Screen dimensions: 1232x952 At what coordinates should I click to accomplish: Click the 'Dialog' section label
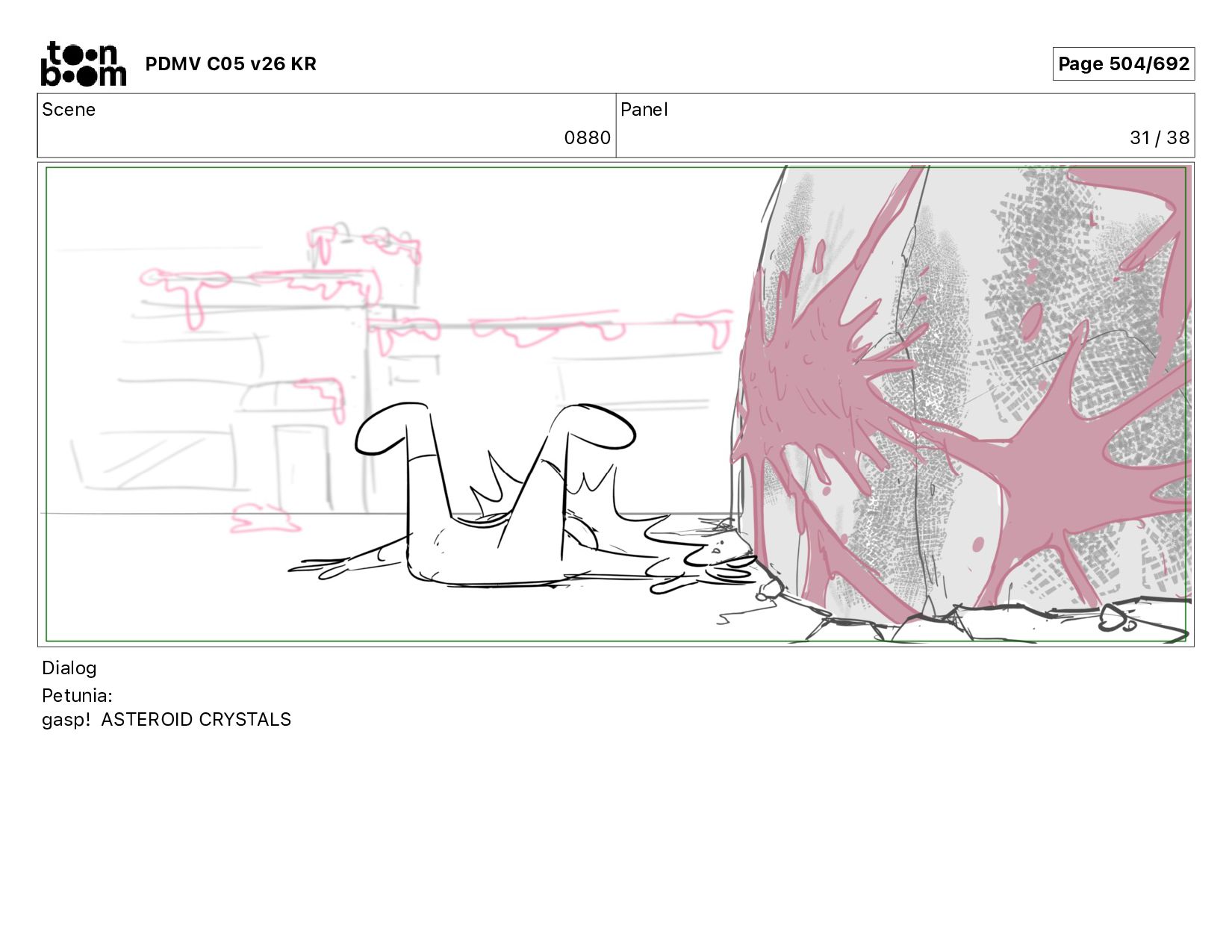pyautogui.click(x=69, y=668)
